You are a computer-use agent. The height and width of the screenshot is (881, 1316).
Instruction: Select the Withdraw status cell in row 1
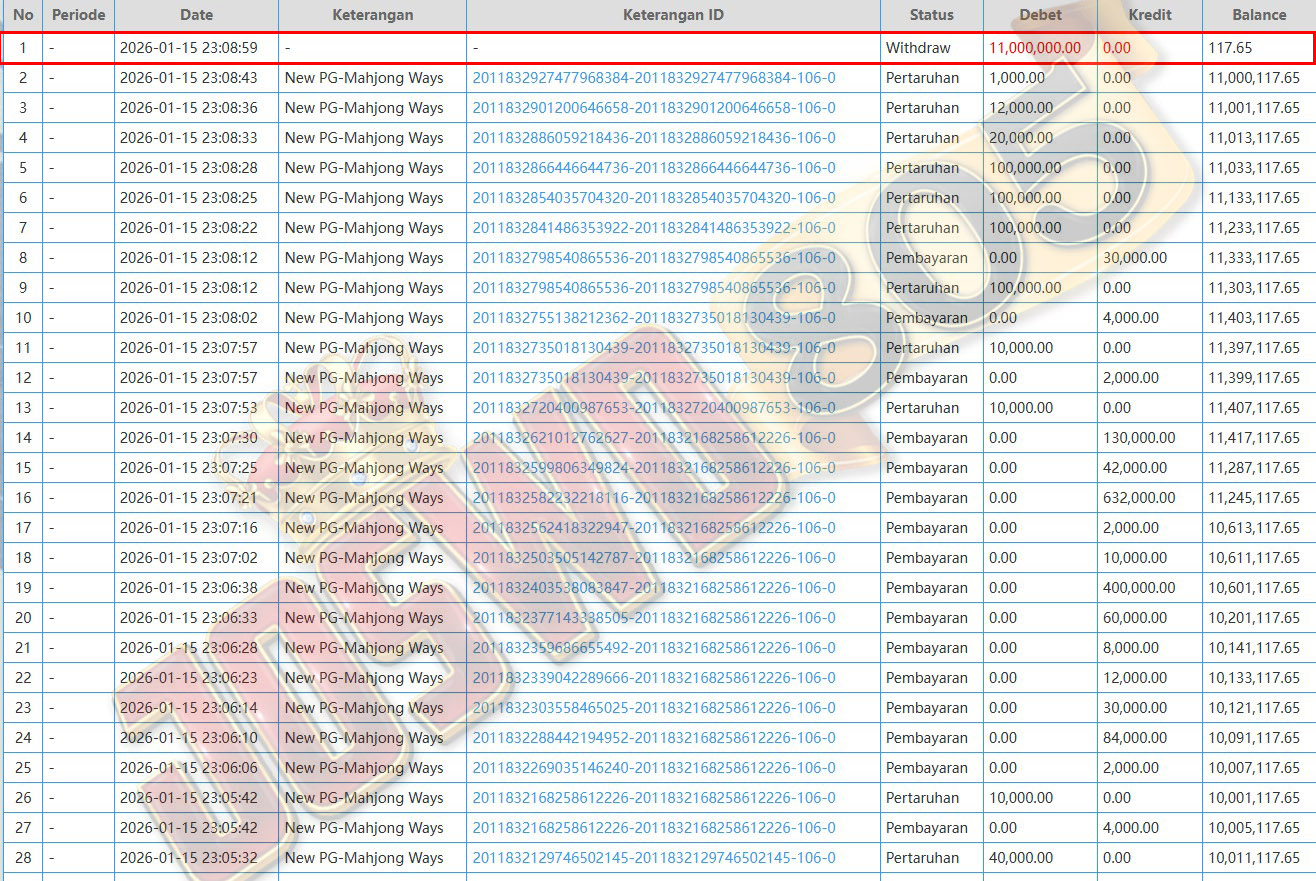(x=918, y=48)
